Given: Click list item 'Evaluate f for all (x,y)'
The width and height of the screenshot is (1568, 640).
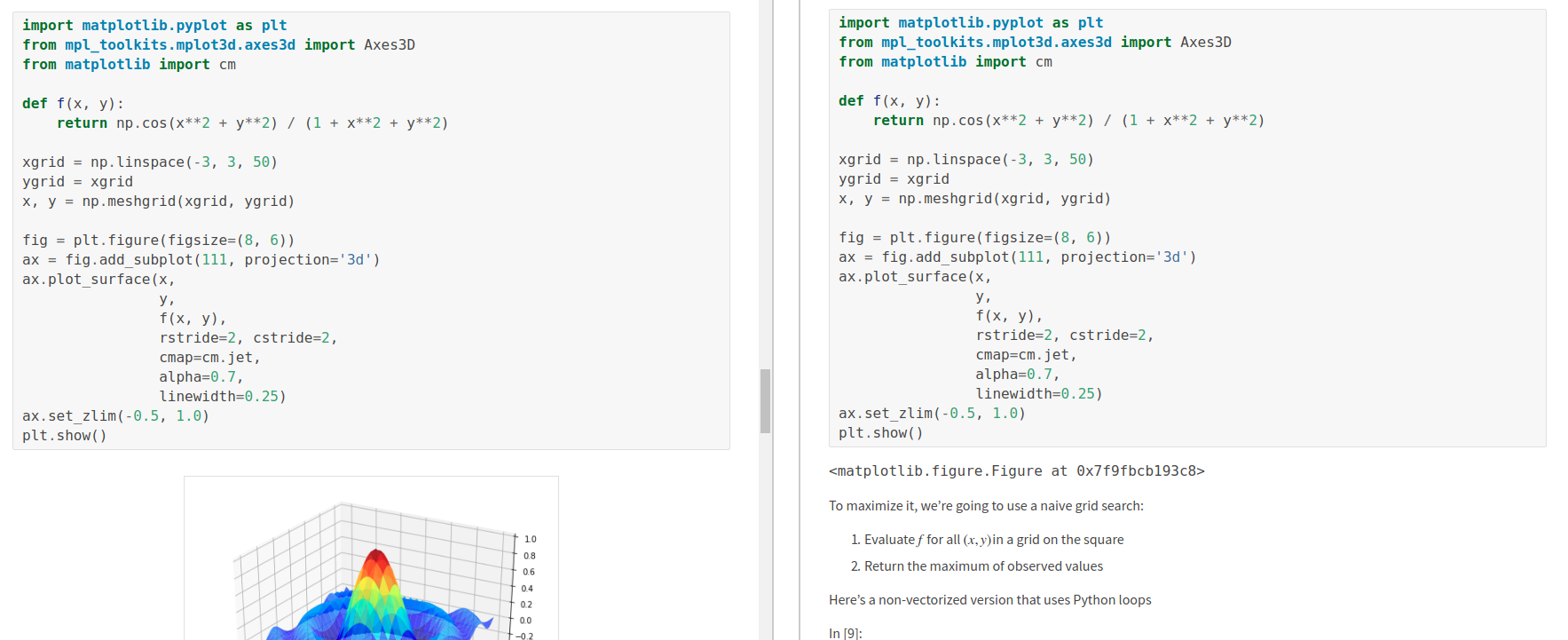Looking at the screenshot, I should (x=994, y=540).
